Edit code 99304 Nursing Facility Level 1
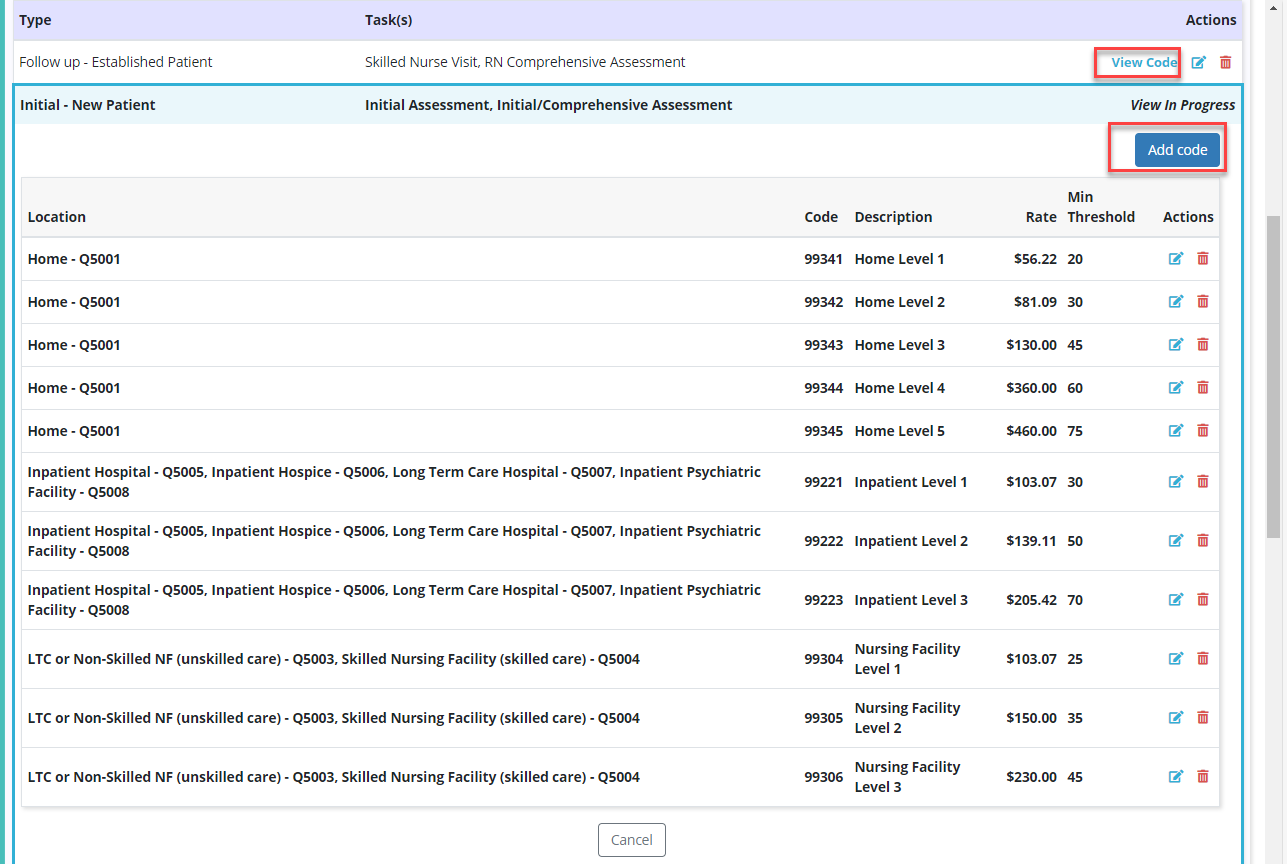 1176,659
